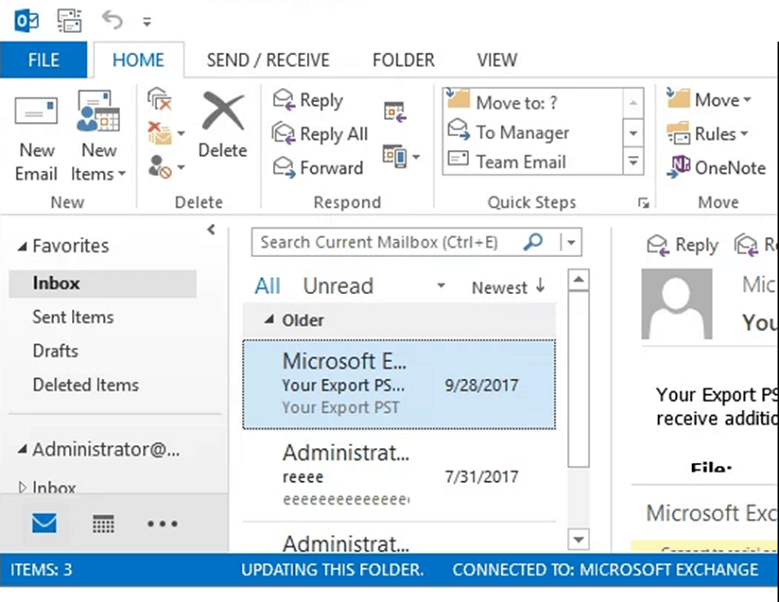Collapse the Older message group
The height and width of the screenshot is (602, 779).
(x=269, y=319)
